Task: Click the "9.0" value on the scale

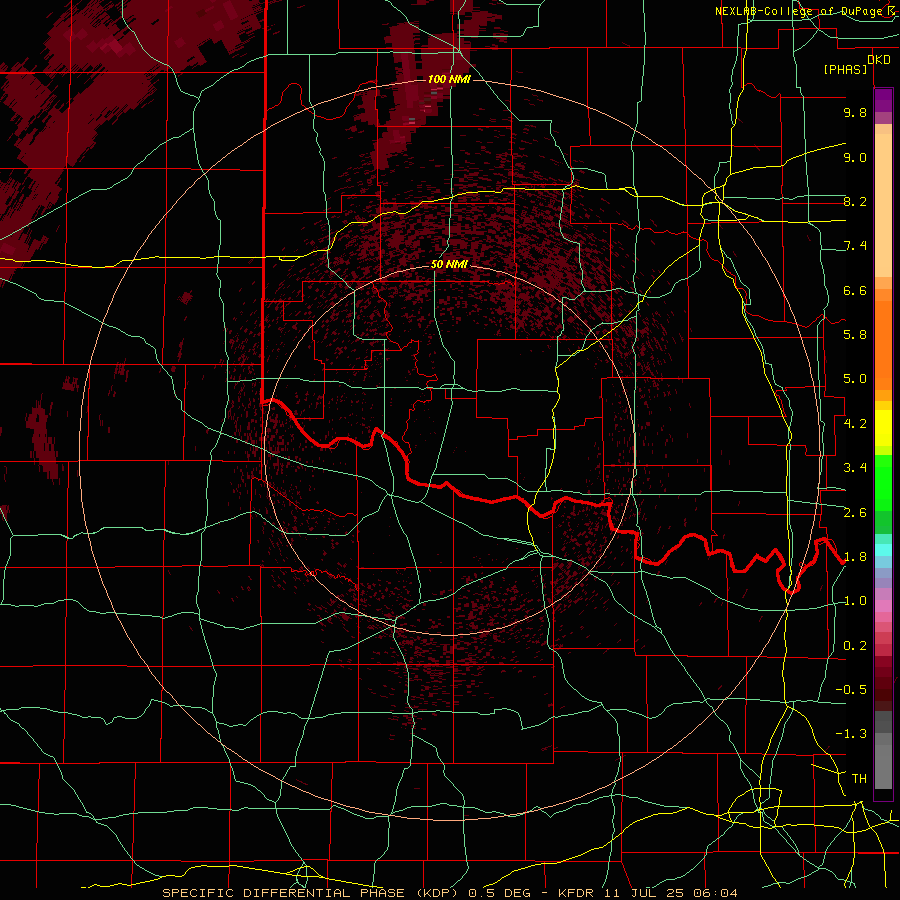Action: pos(855,157)
